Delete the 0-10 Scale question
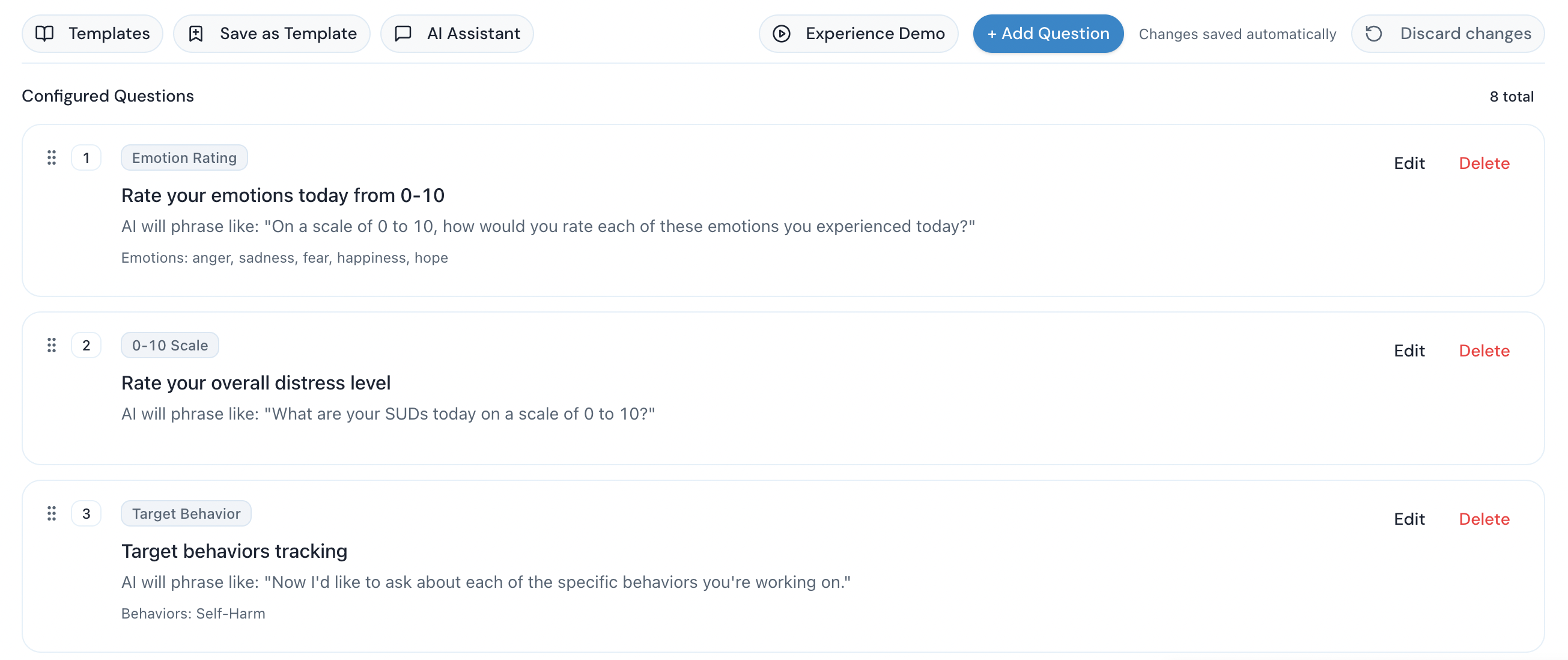Viewport: 1568px width, 660px height. pos(1483,350)
